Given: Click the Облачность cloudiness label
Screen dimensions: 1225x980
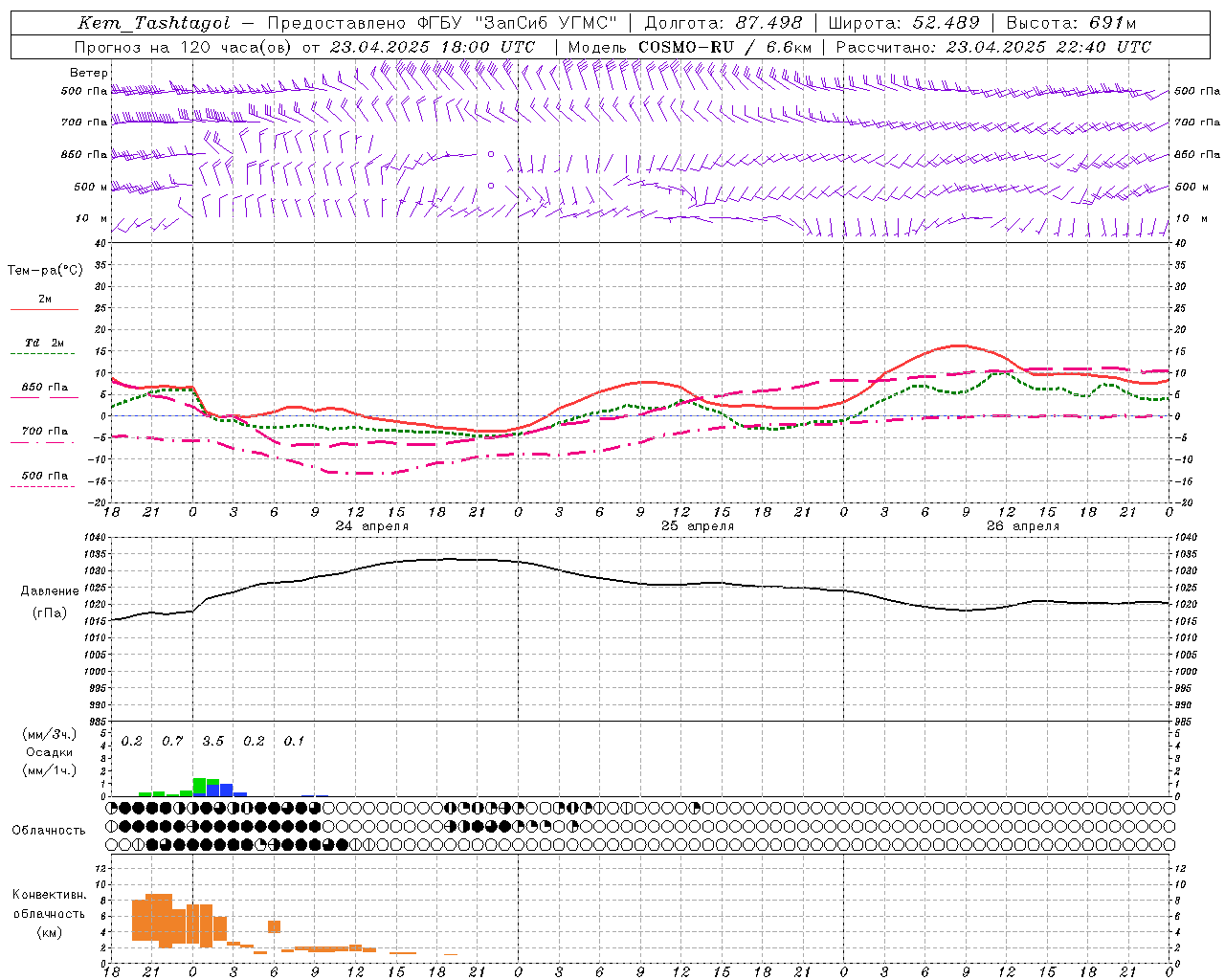Looking at the screenshot, I should coord(49,831).
